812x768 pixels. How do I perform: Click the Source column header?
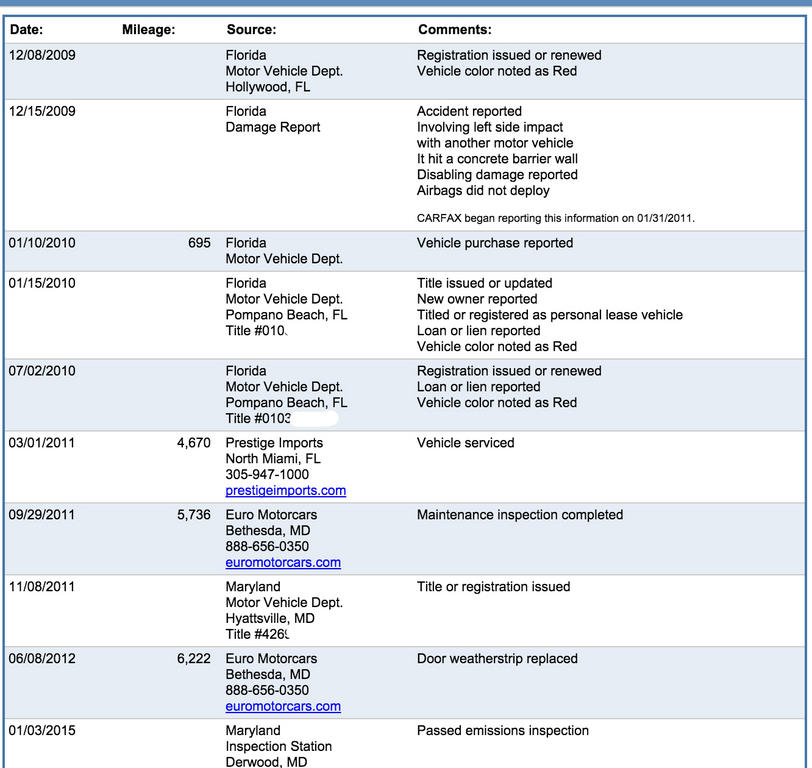click(x=251, y=30)
